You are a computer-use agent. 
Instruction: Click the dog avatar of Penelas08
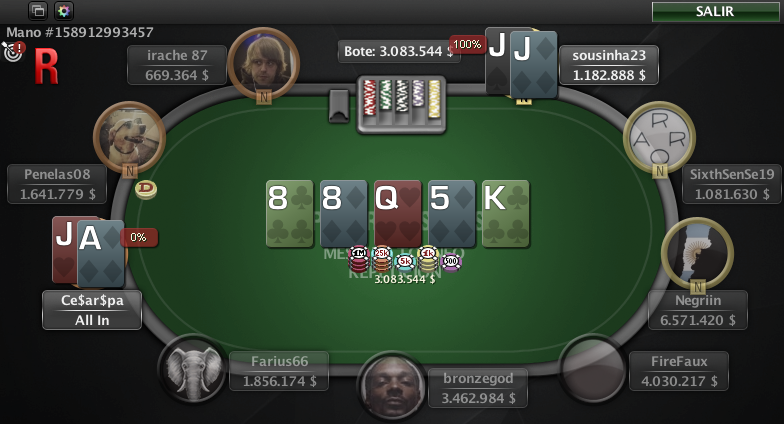click(x=130, y=138)
